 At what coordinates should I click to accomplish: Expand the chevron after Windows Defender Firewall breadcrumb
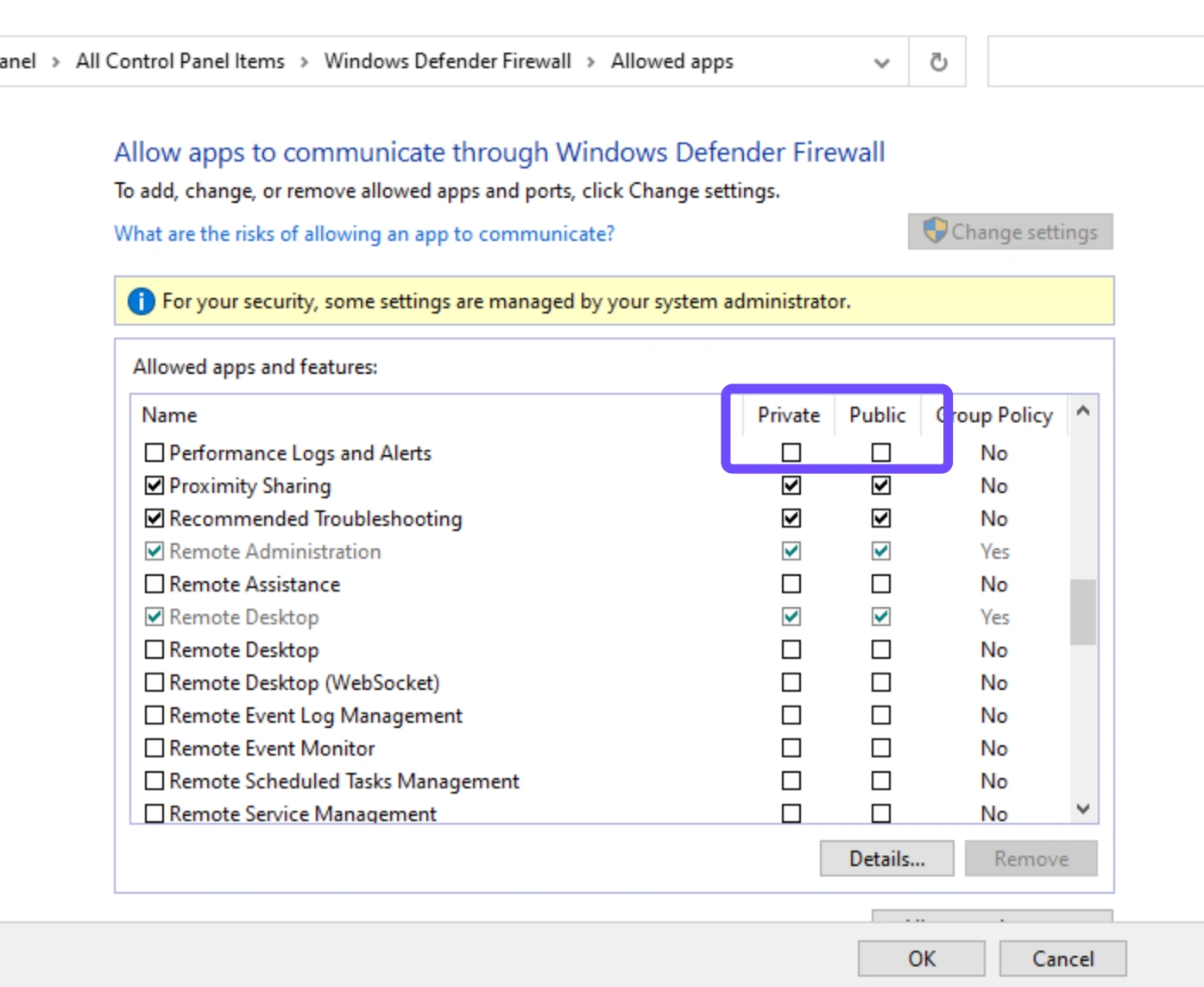(590, 62)
